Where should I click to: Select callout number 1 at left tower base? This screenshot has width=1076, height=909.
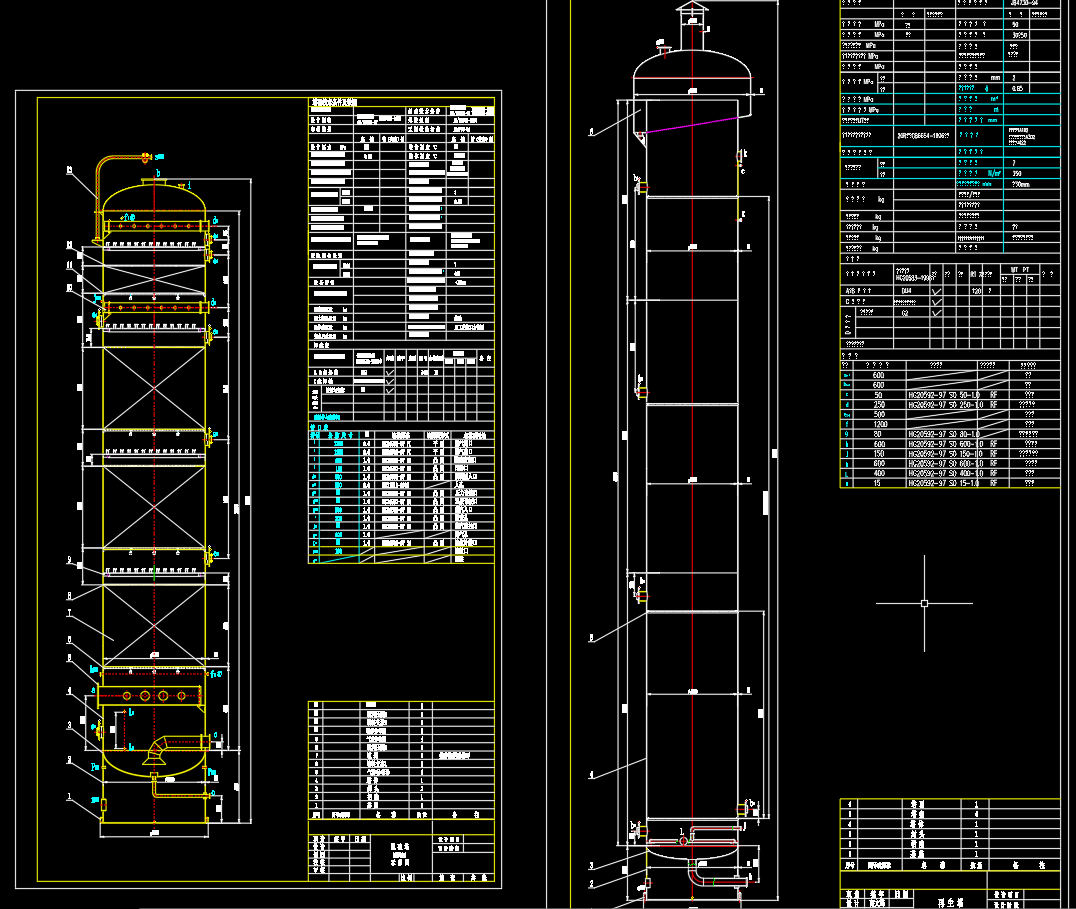[x=69, y=797]
